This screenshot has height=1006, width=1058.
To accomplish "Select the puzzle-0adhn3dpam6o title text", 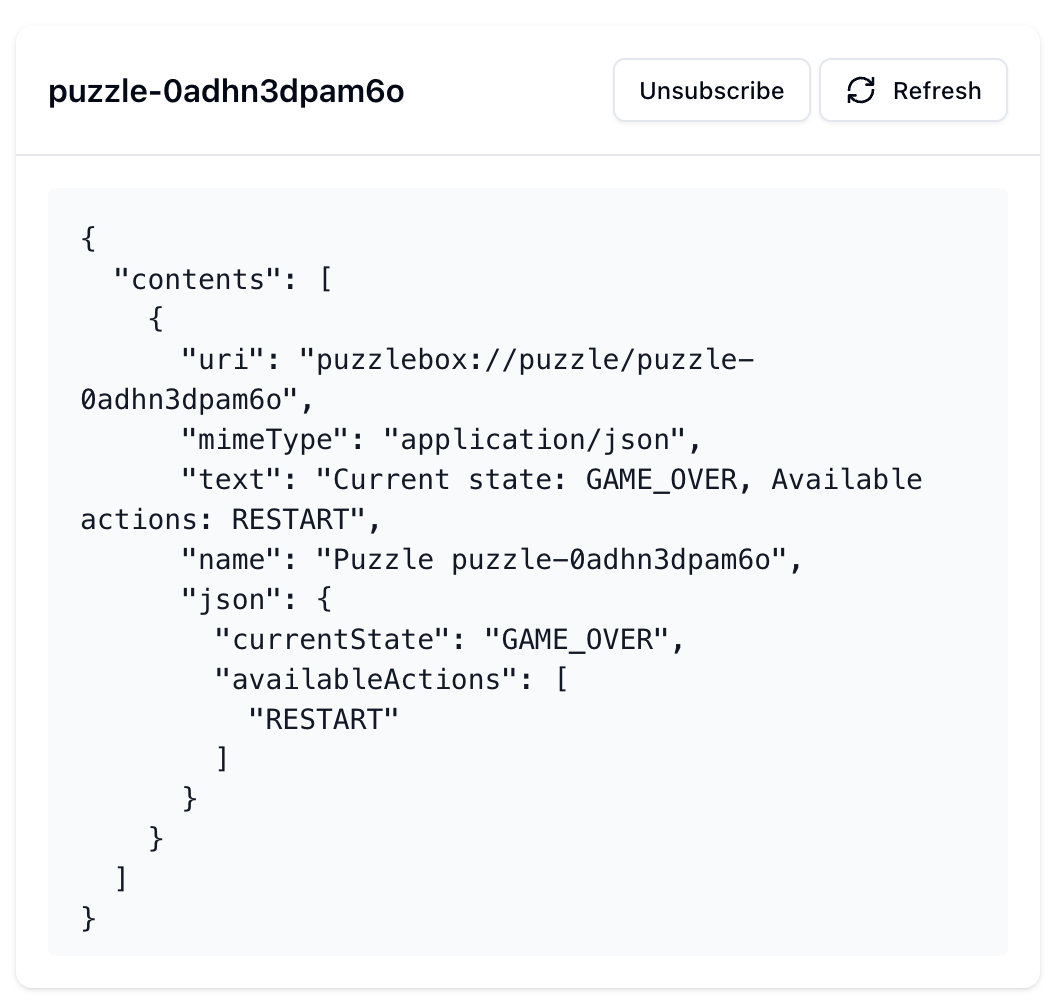I will point(226,91).
